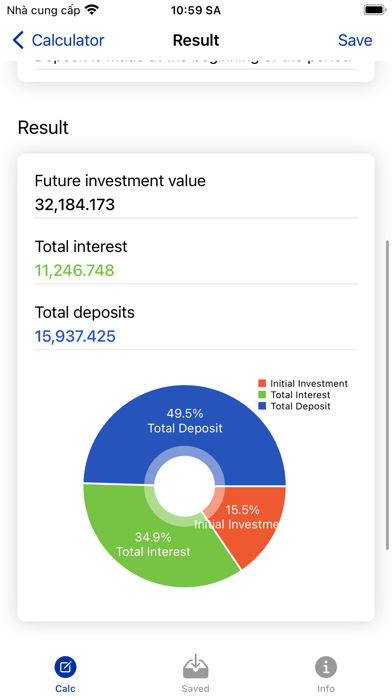The width and height of the screenshot is (392, 696).
Task: Click the orange Initial Investment legend swatch
Action: (262, 384)
